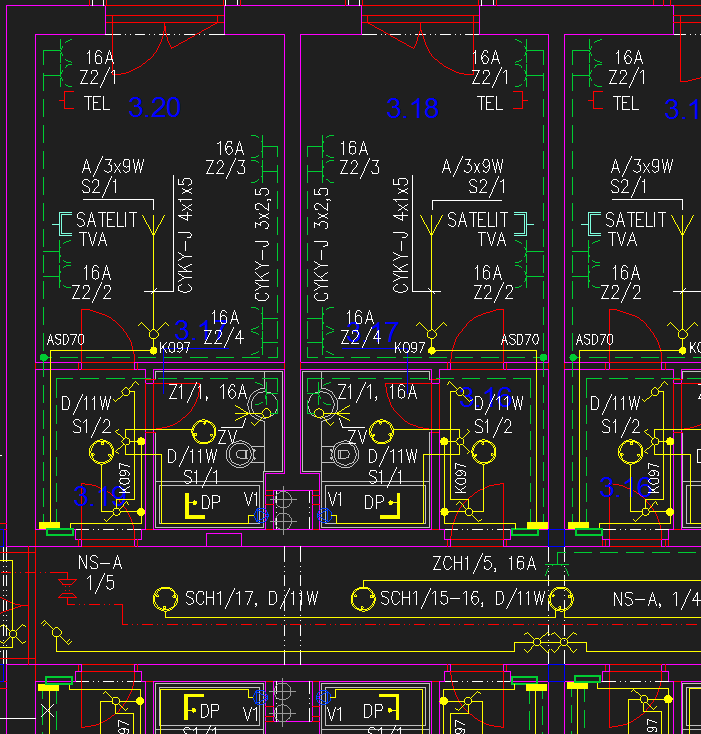
Task: Click the NS-A 1/5 emergency light symbol
Action: (67, 589)
